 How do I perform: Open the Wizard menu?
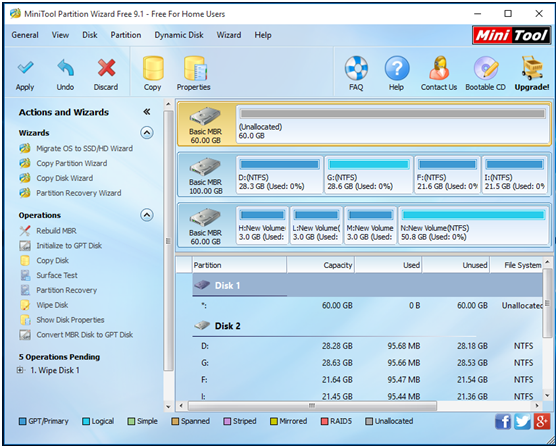229,35
